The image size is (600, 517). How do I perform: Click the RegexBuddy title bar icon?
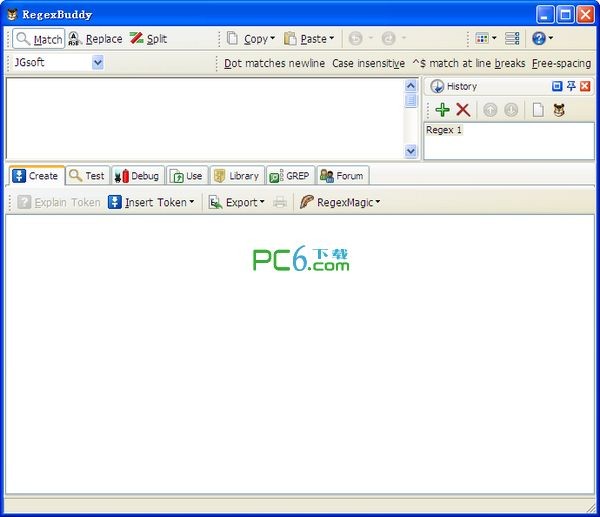[12, 15]
